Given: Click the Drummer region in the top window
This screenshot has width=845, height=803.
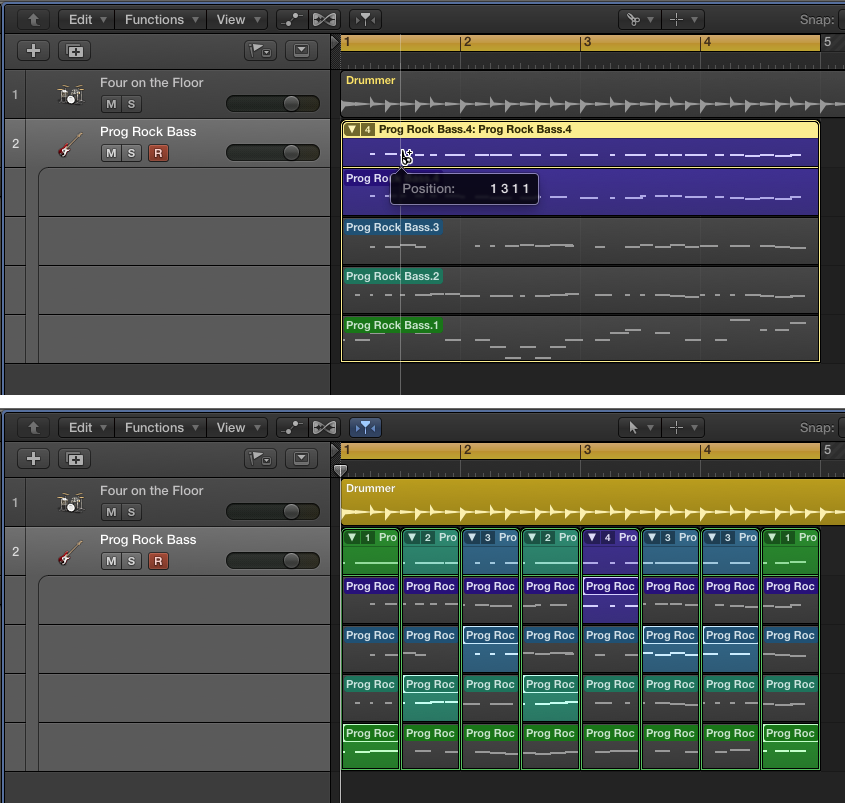Looking at the screenshot, I should point(593,94).
